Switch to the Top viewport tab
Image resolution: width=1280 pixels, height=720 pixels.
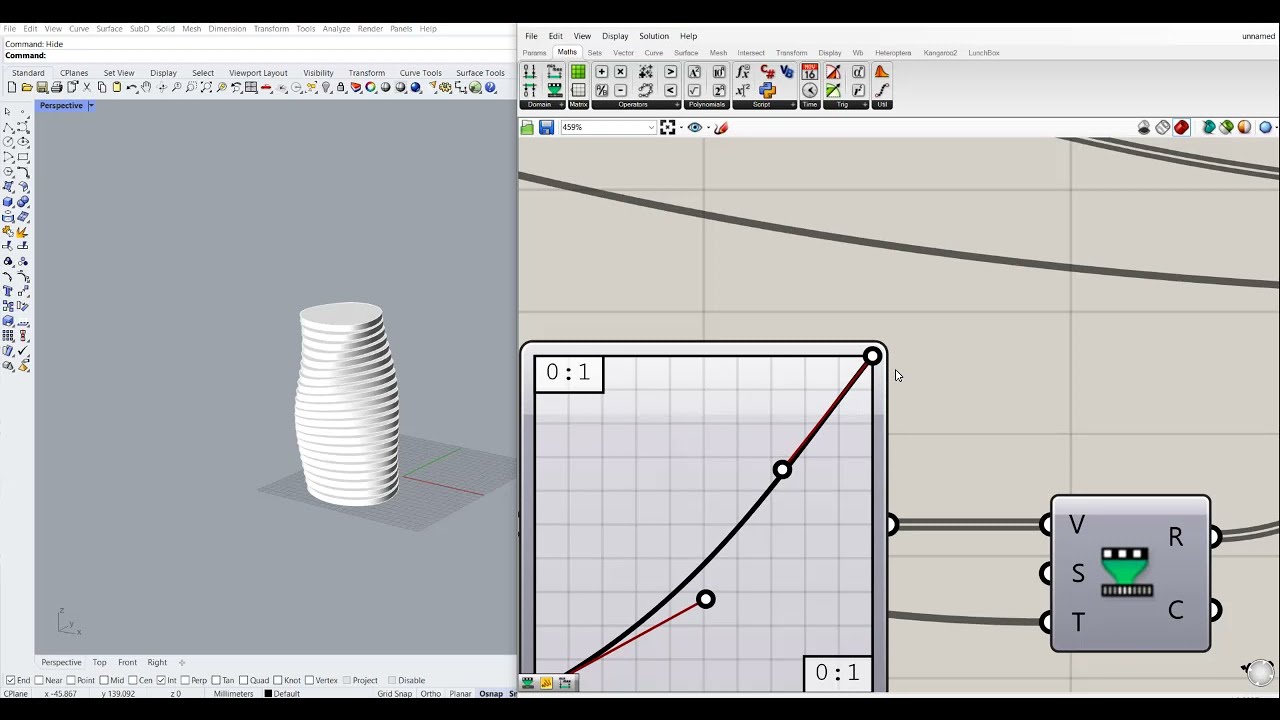tap(99, 662)
